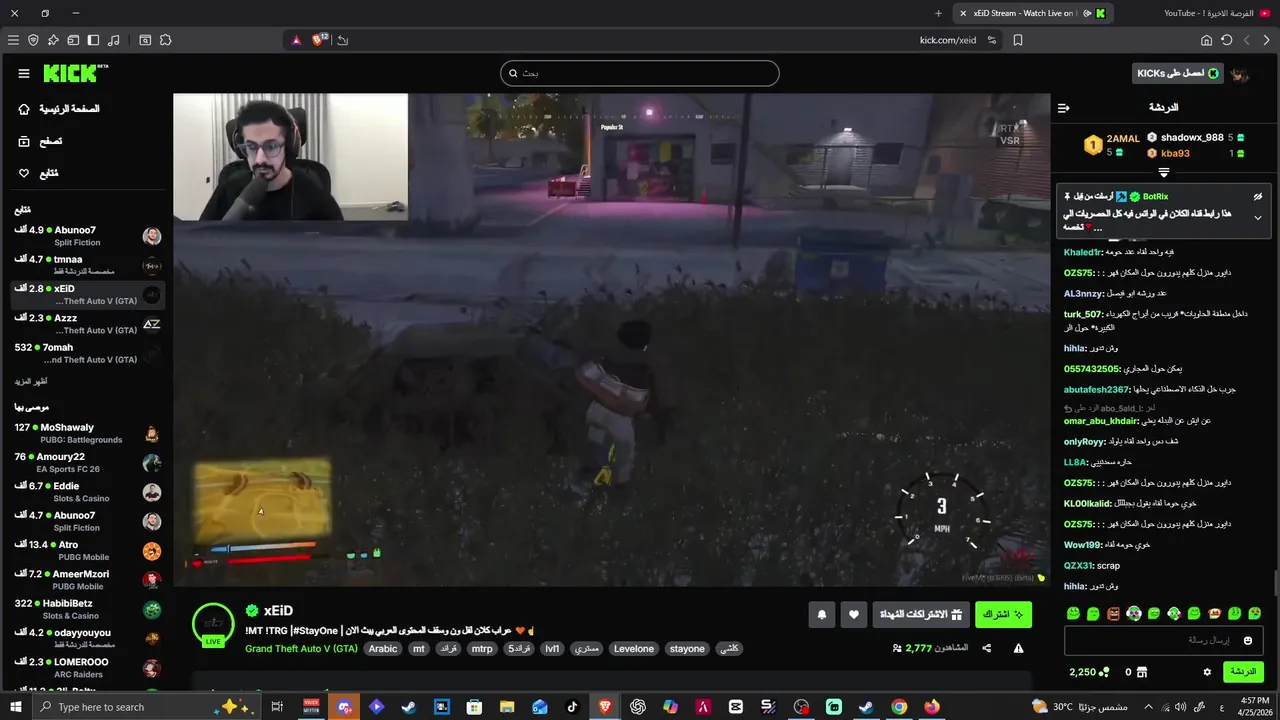Open the Grand Theft Auto V (GTA) category link
The width and height of the screenshot is (1280, 720).
(x=301, y=649)
